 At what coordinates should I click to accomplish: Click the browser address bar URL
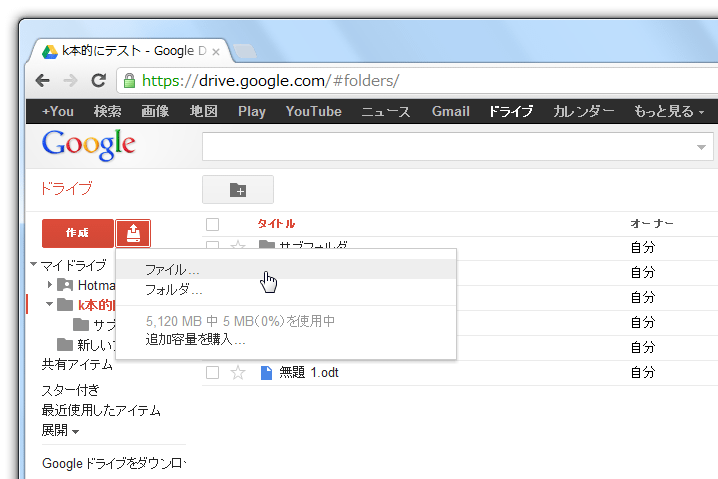coord(270,81)
